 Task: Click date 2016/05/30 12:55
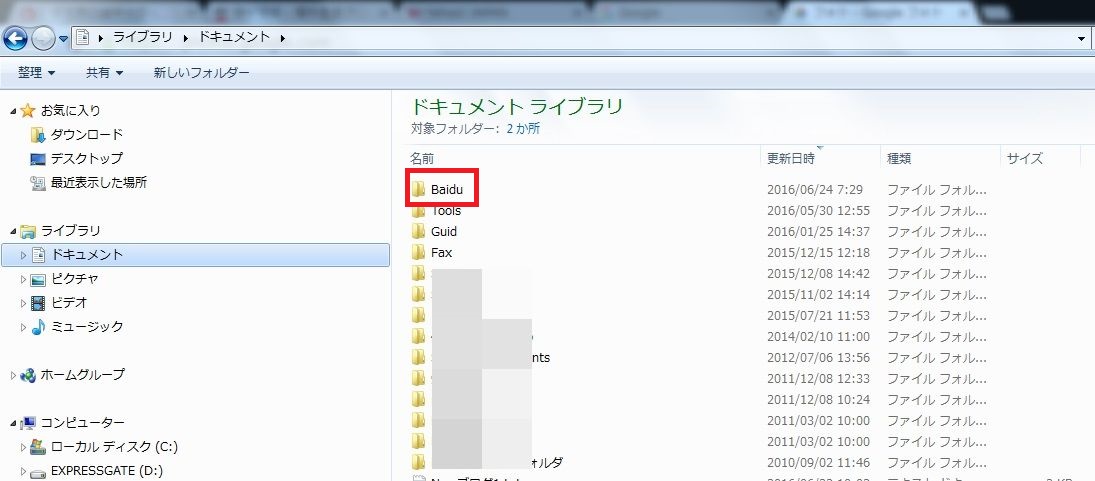tap(818, 210)
